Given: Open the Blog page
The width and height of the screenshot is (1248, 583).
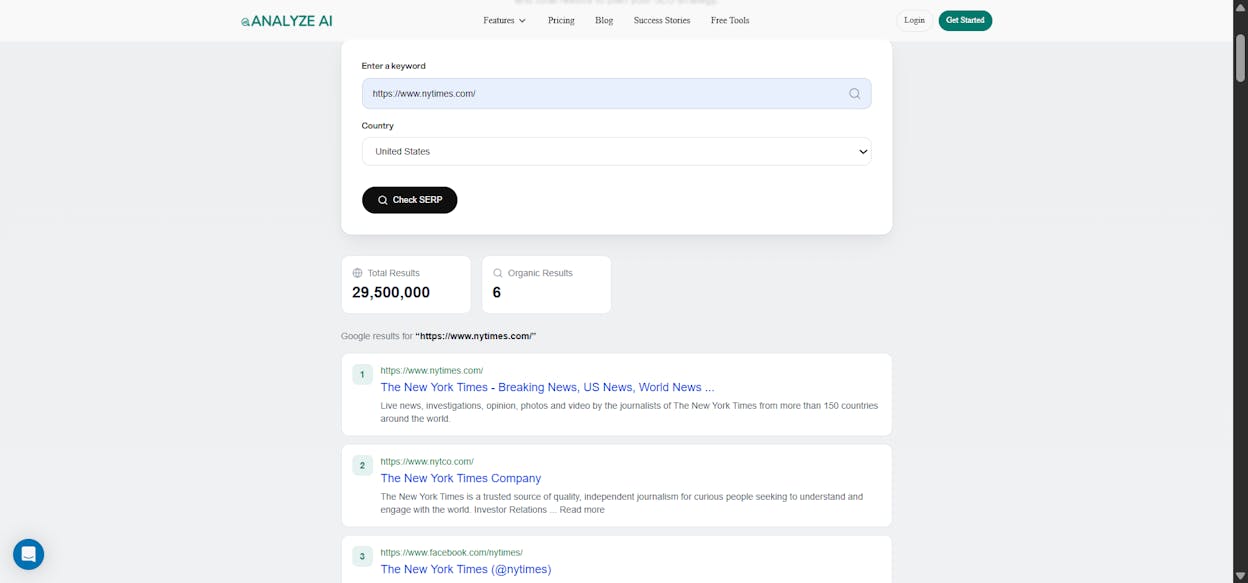Looking at the screenshot, I should (x=604, y=20).
